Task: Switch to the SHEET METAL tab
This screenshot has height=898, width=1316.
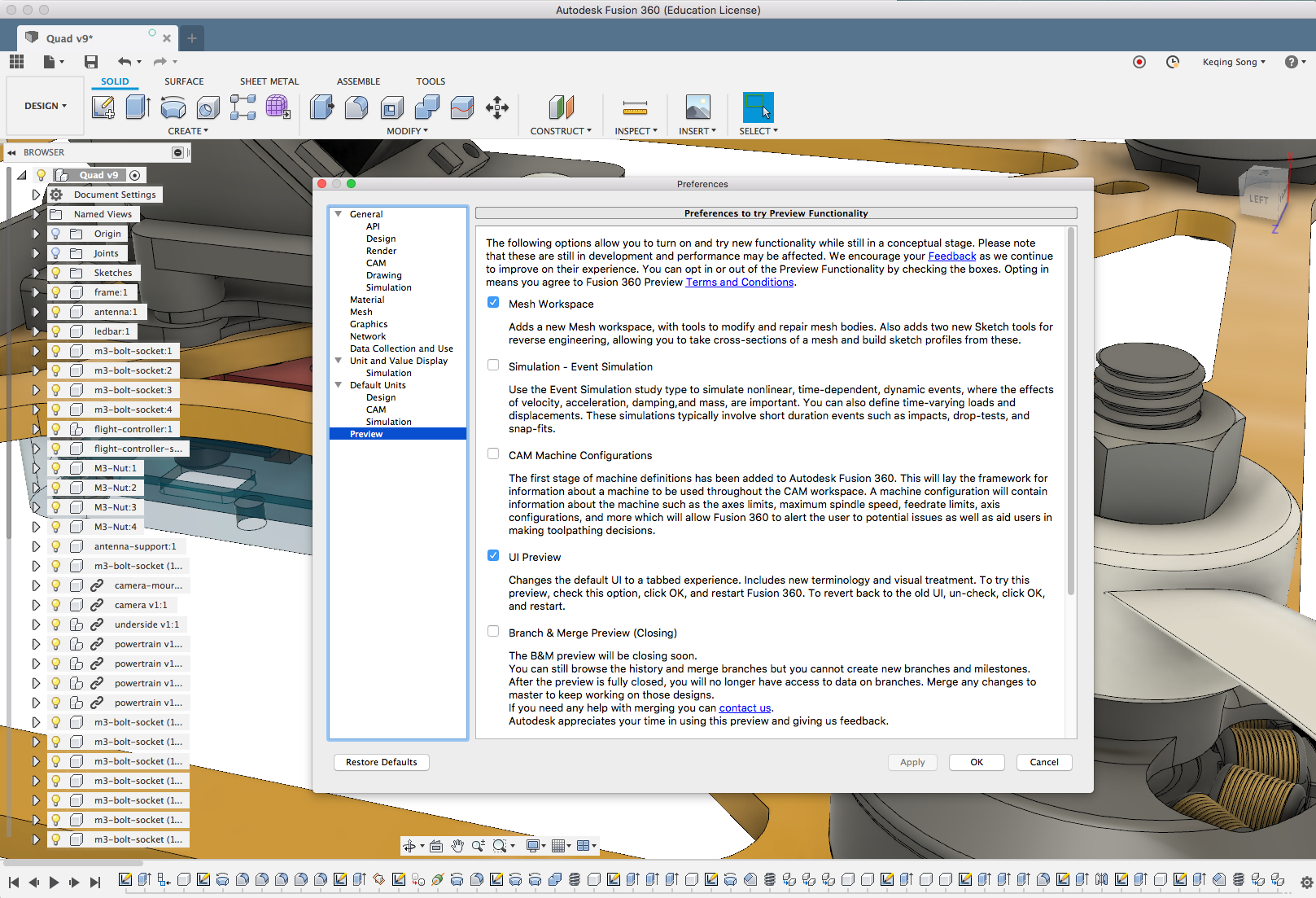Action: pyautogui.click(x=269, y=81)
